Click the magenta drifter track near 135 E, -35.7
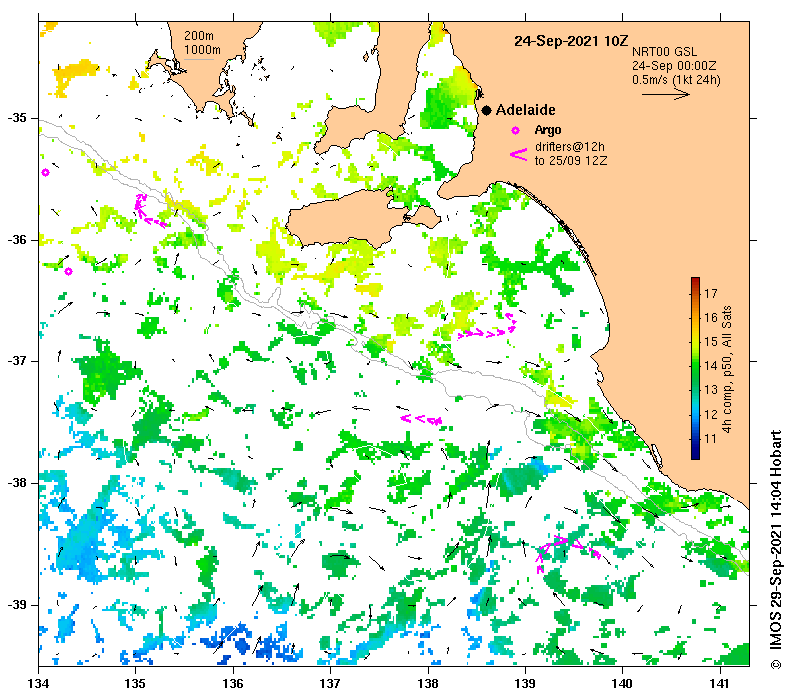 pos(149,211)
